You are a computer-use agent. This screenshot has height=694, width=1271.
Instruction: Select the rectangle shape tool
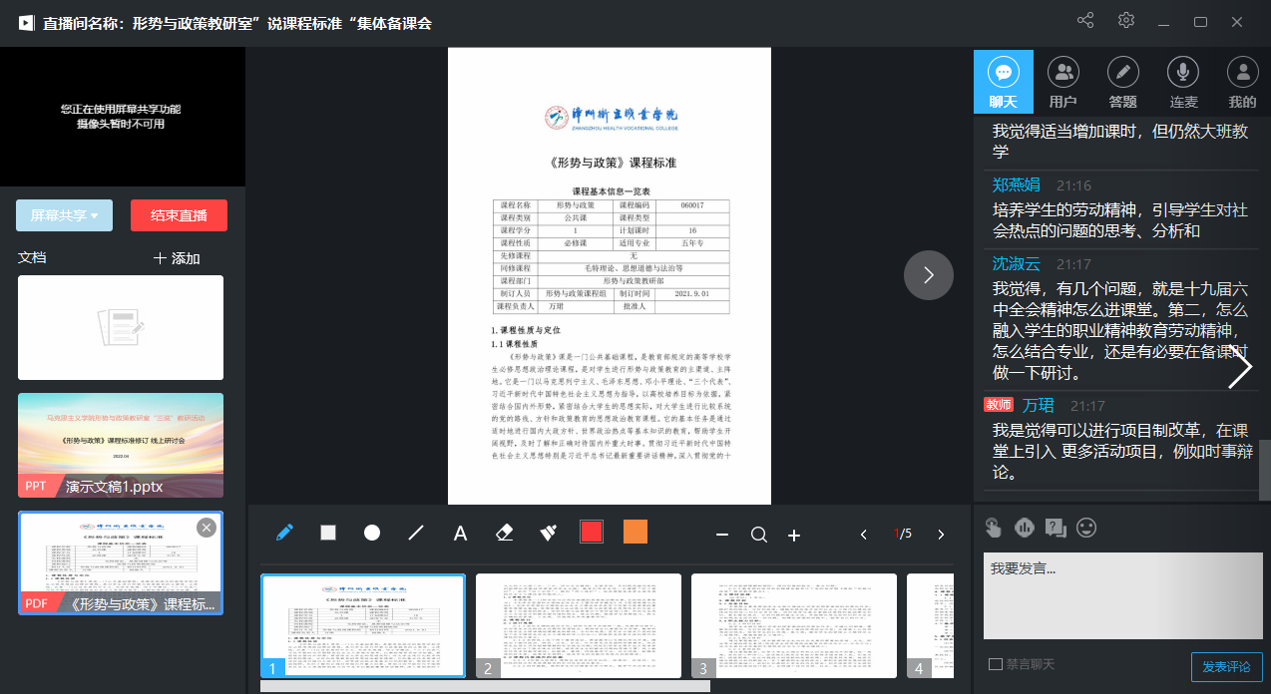point(328,533)
